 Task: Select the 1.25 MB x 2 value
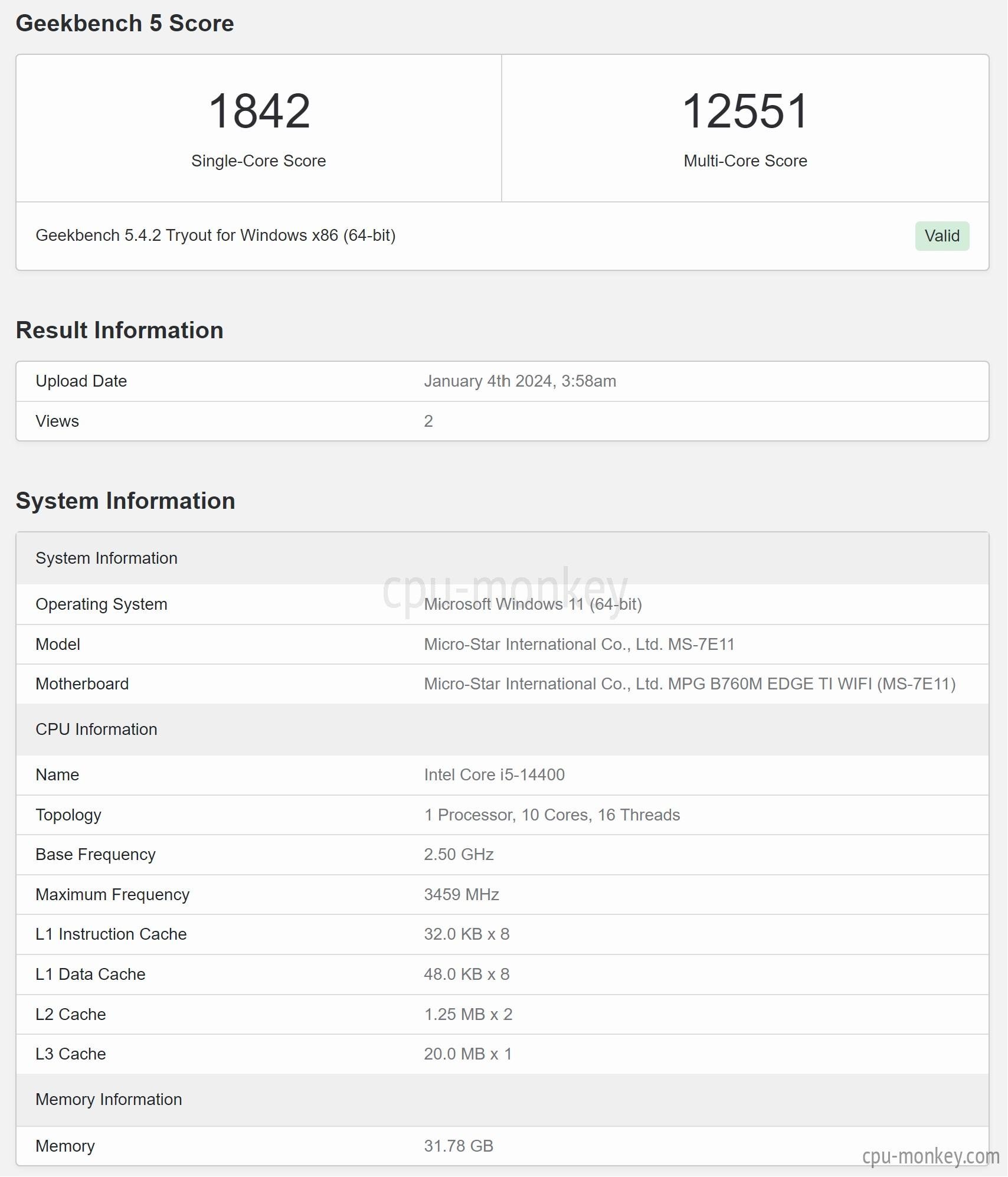(x=469, y=1015)
